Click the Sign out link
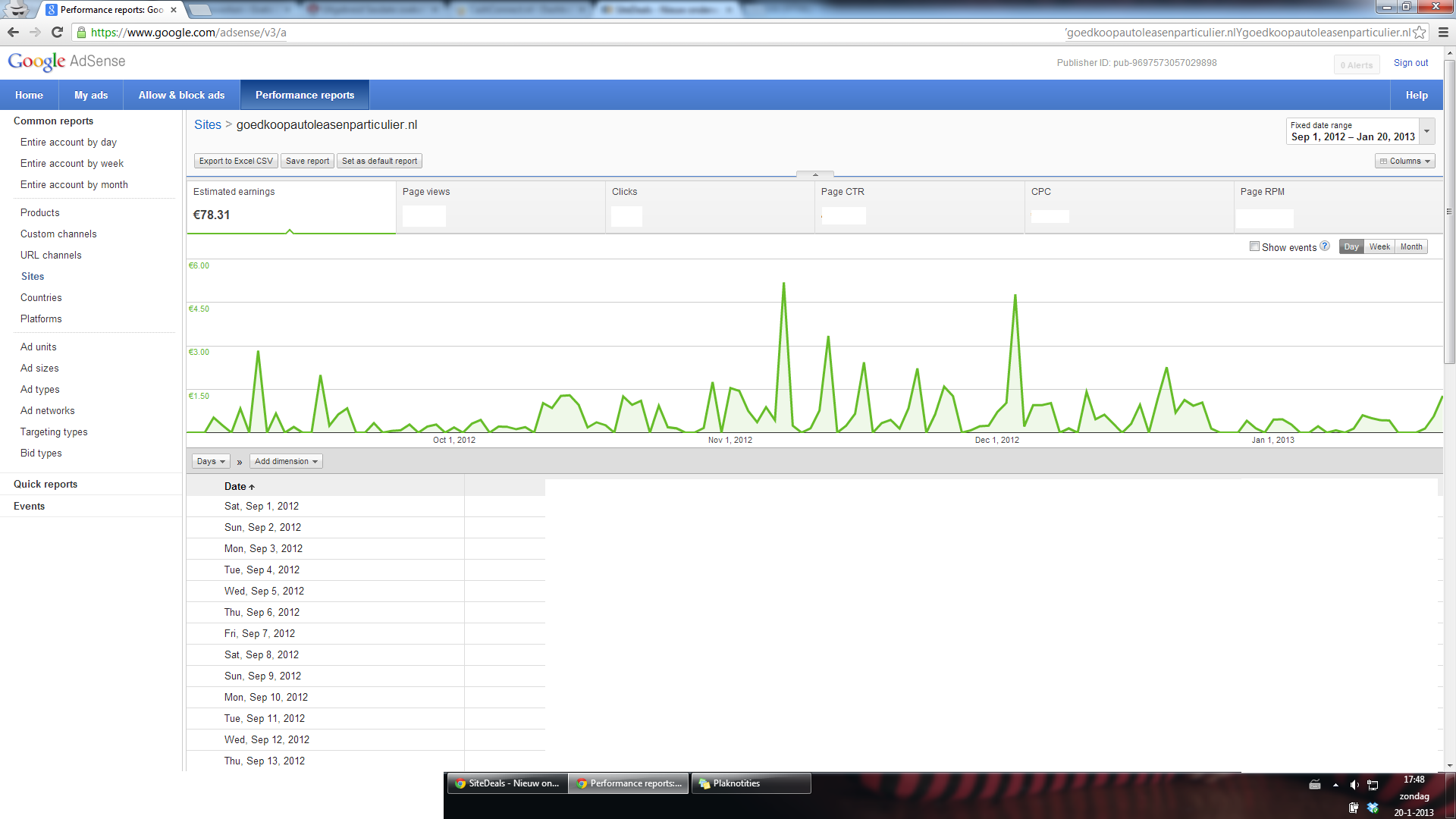This screenshot has height=819, width=1456. click(x=1410, y=63)
